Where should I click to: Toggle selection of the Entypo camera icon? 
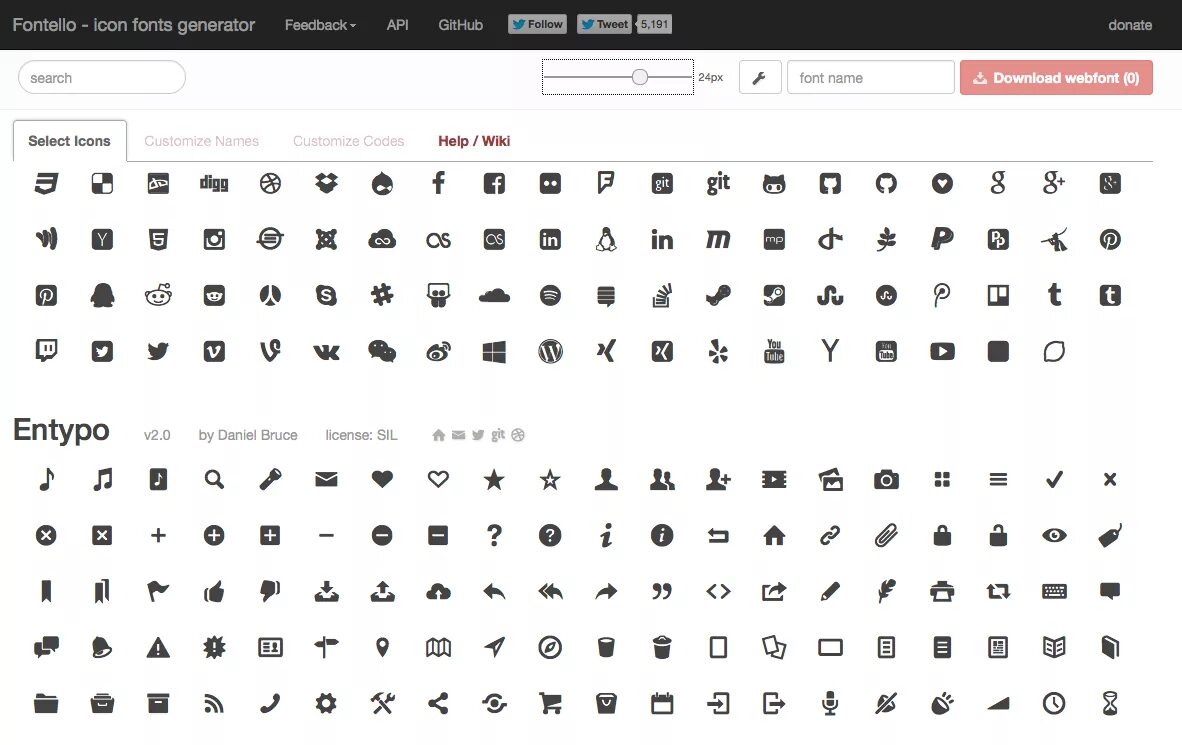point(885,479)
